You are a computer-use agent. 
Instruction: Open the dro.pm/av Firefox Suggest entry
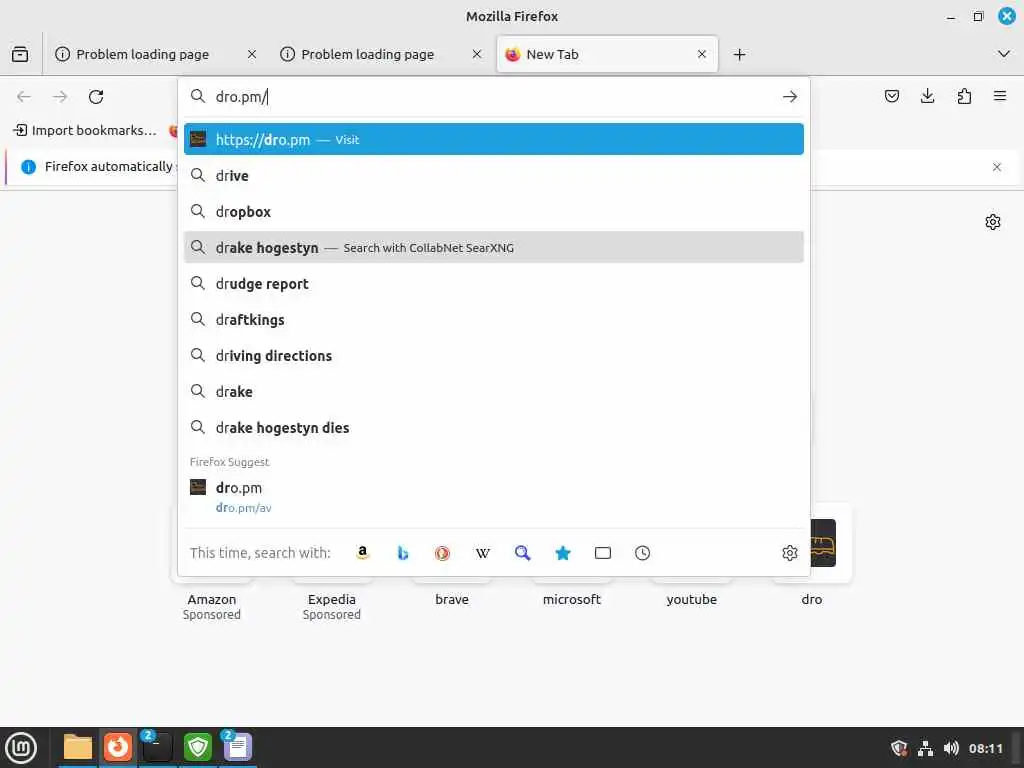tap(494, 497)
